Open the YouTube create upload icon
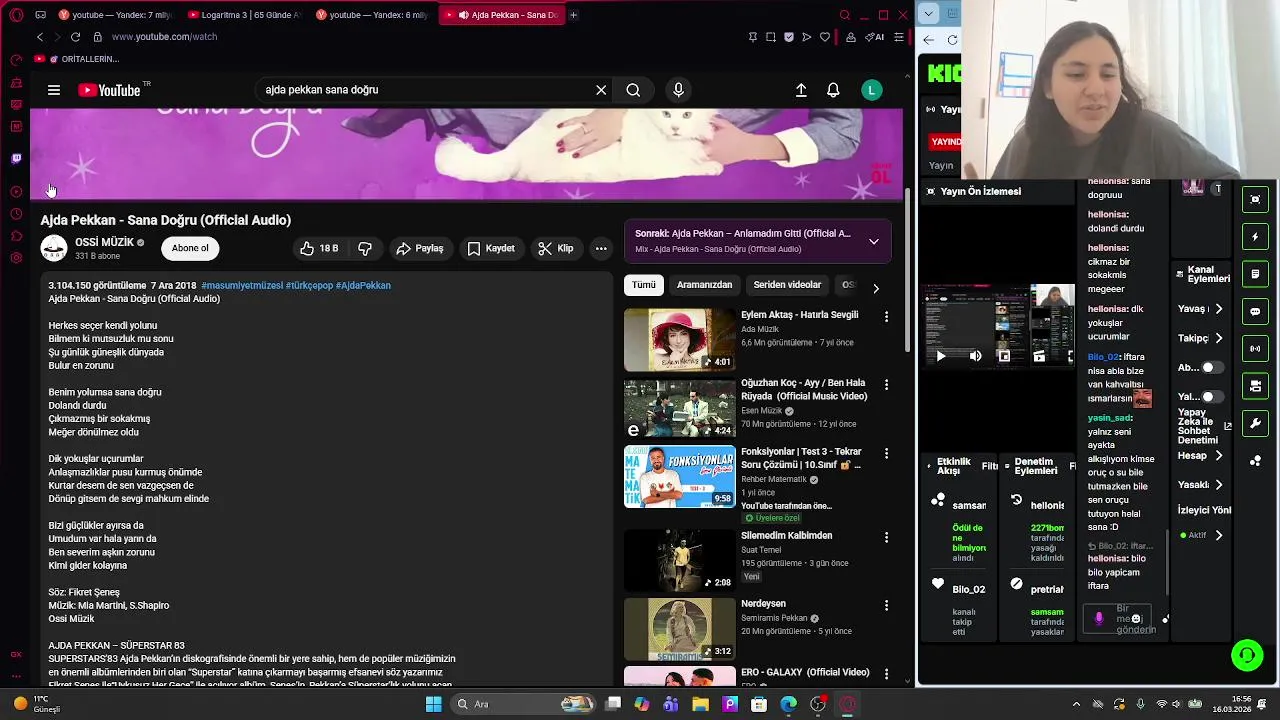Viewport: 1280px width, 720px height. pos(801,90)
